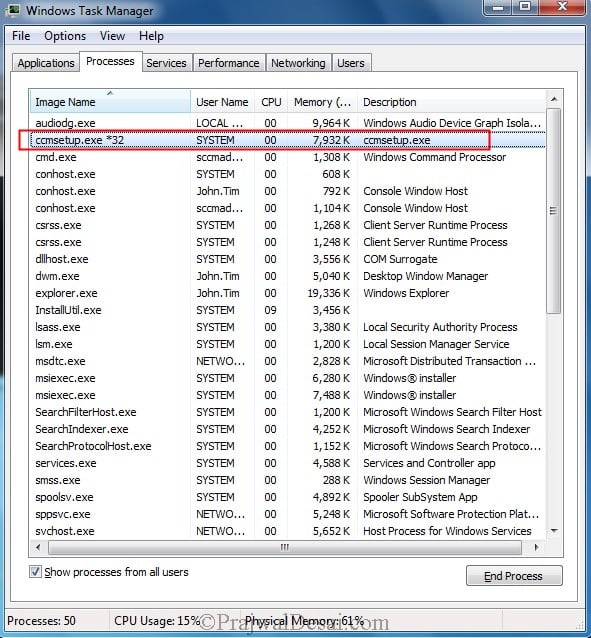Image resolution: width=591 pixels, height=638 pixels.
Task: Click the Processes: 50 status entry
Action: pos(42,621)
